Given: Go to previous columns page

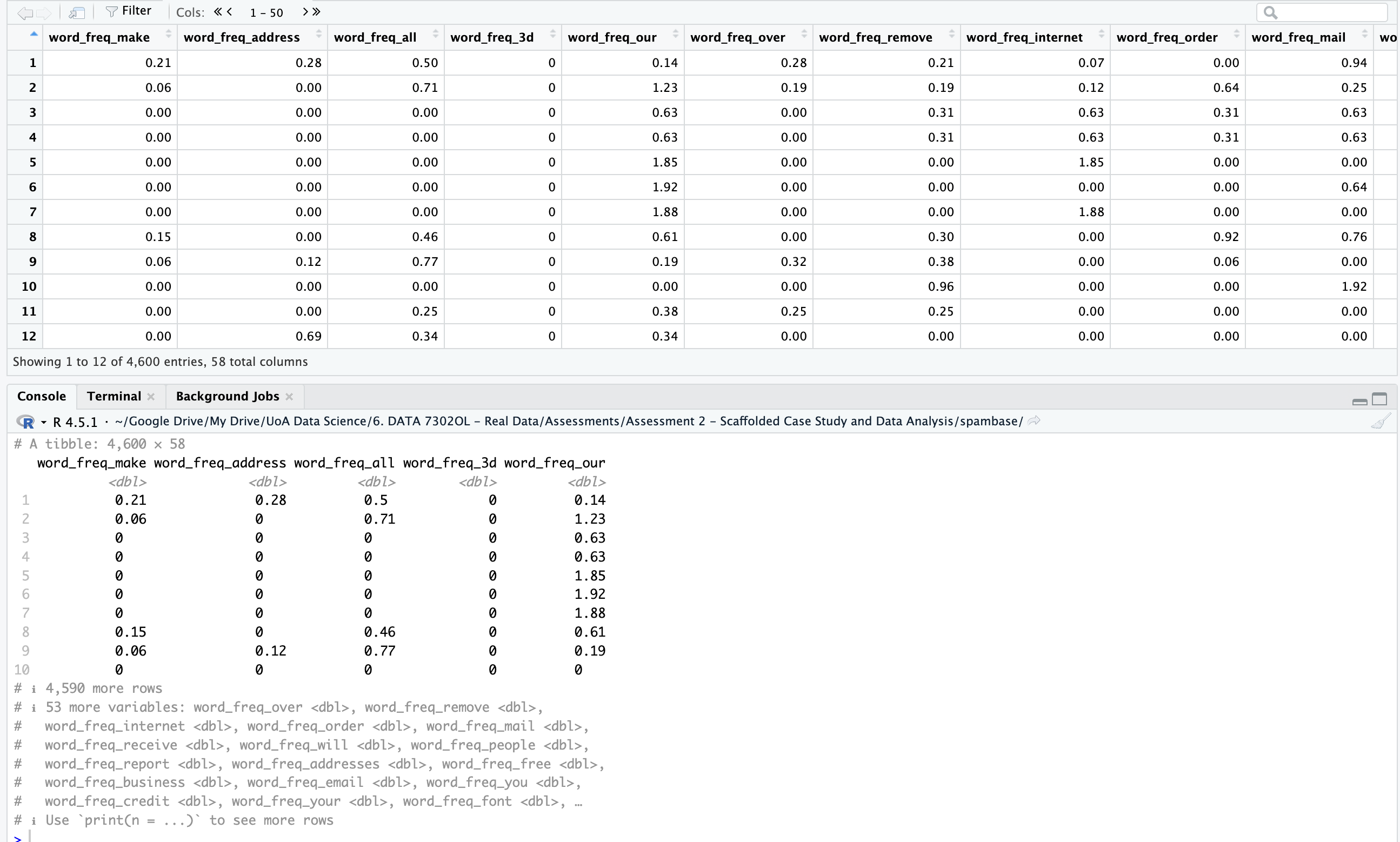Looking at the screenshot, I should (x=230, y=11).
